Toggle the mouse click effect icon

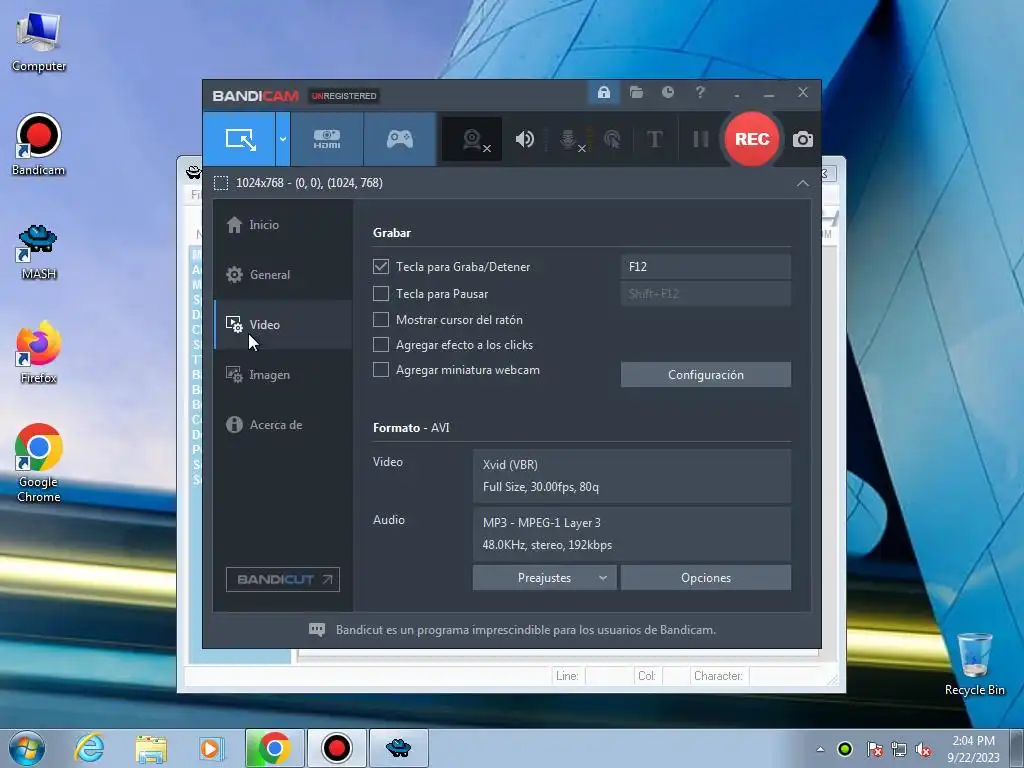click(x=612, y=139)
